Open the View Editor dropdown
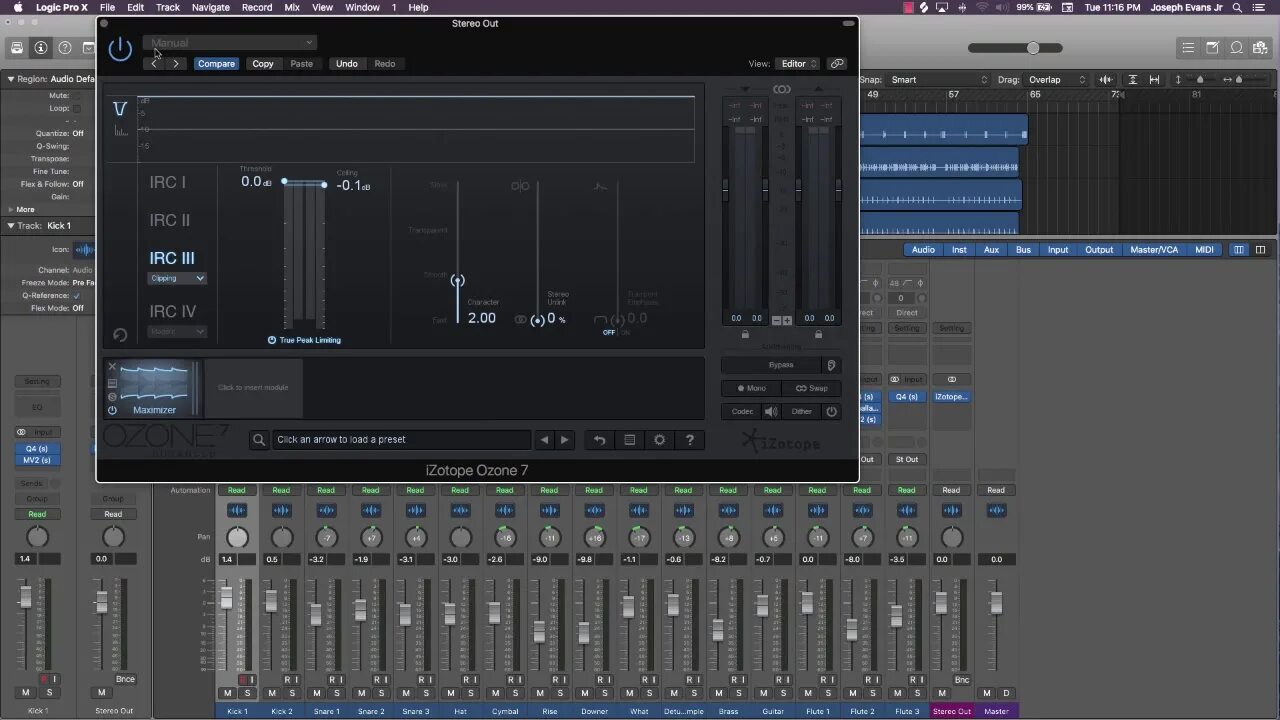Viewport: 1280px width, 720px height. pos(797,64)
